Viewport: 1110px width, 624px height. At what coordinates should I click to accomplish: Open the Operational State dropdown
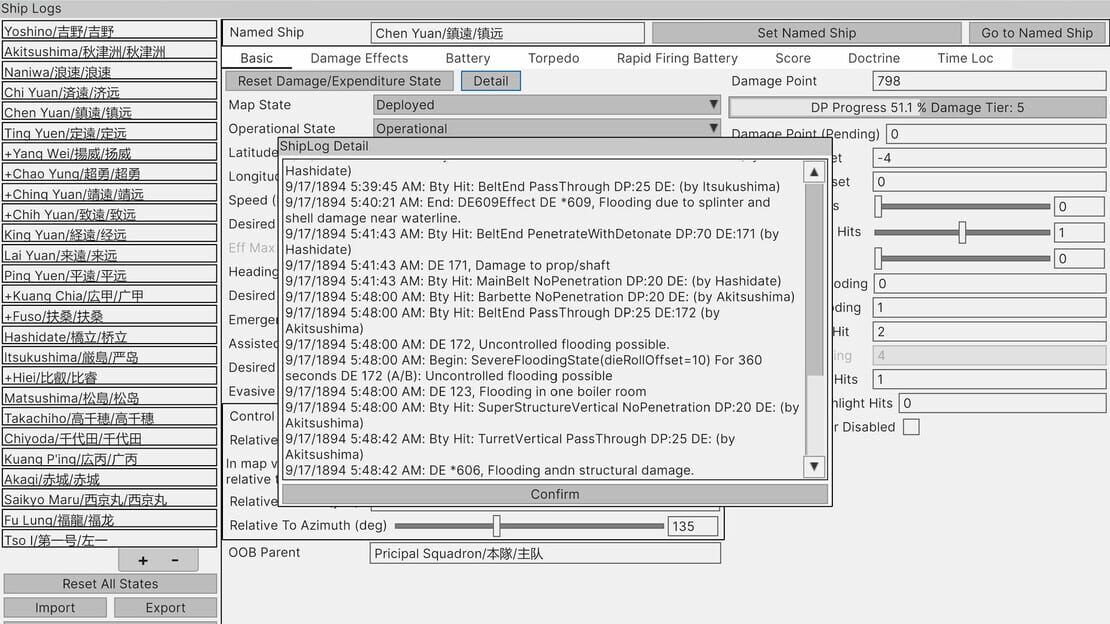547,128
